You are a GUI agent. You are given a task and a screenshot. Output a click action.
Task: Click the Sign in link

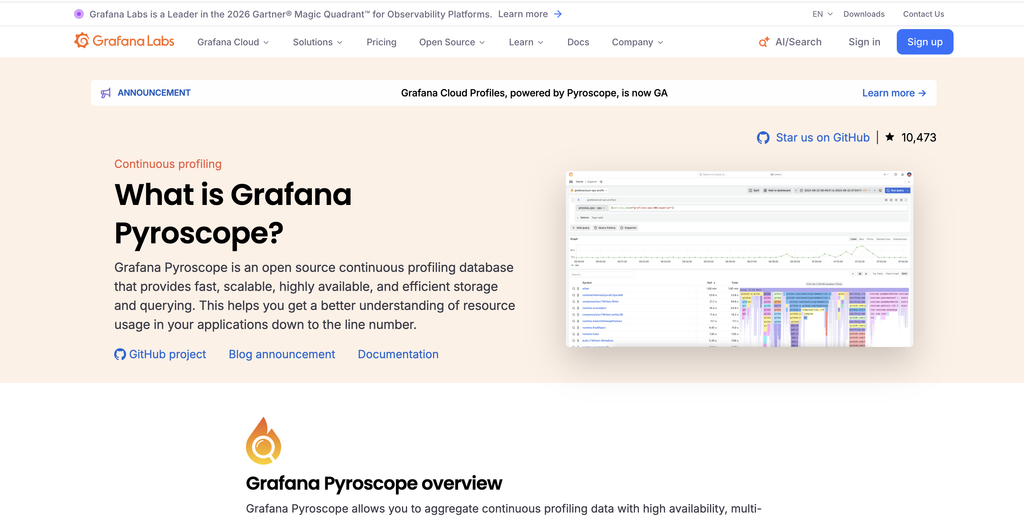click(864, 42)
